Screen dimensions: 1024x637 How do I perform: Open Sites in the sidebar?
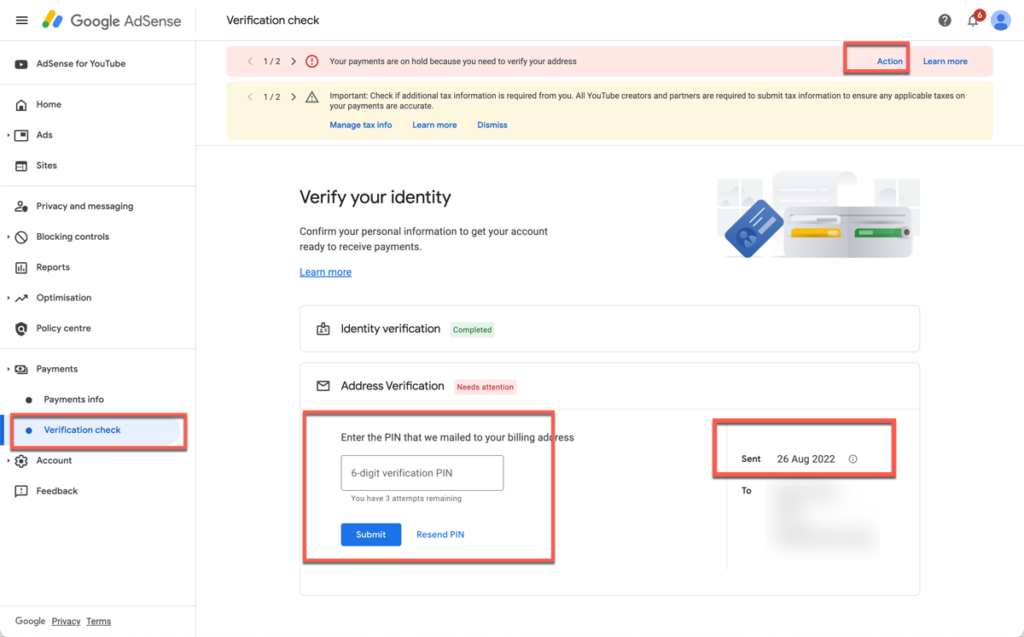point(46,166)
